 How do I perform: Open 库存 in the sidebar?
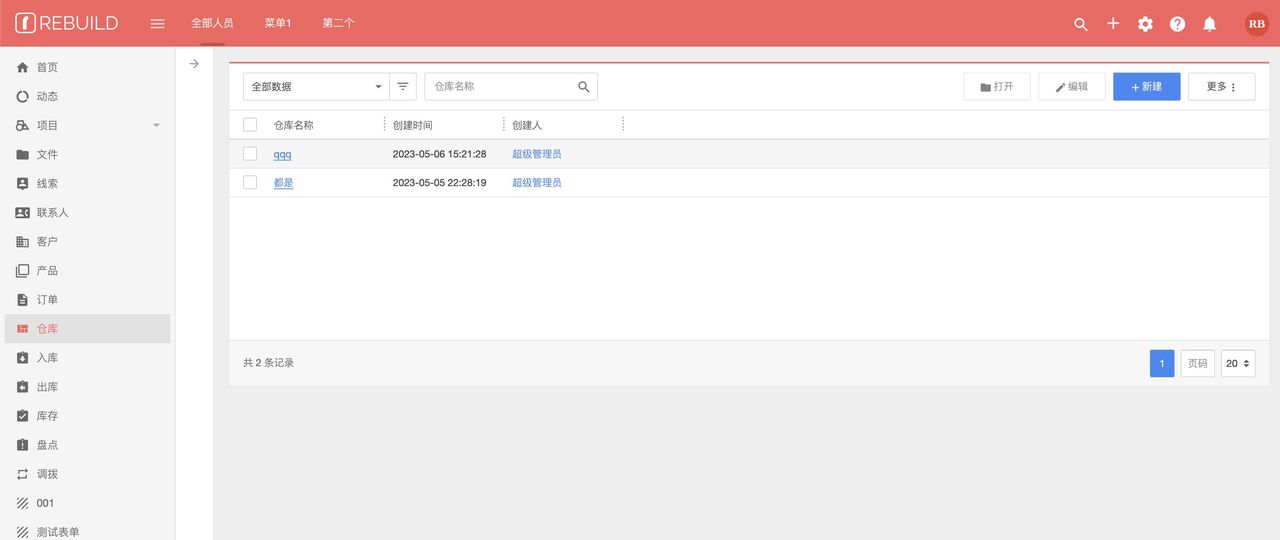(47, 416)
